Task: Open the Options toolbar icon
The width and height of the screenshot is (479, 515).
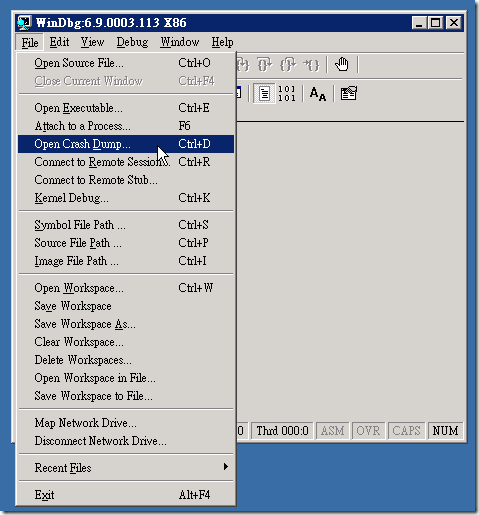Action: click(x=349, y=94)
